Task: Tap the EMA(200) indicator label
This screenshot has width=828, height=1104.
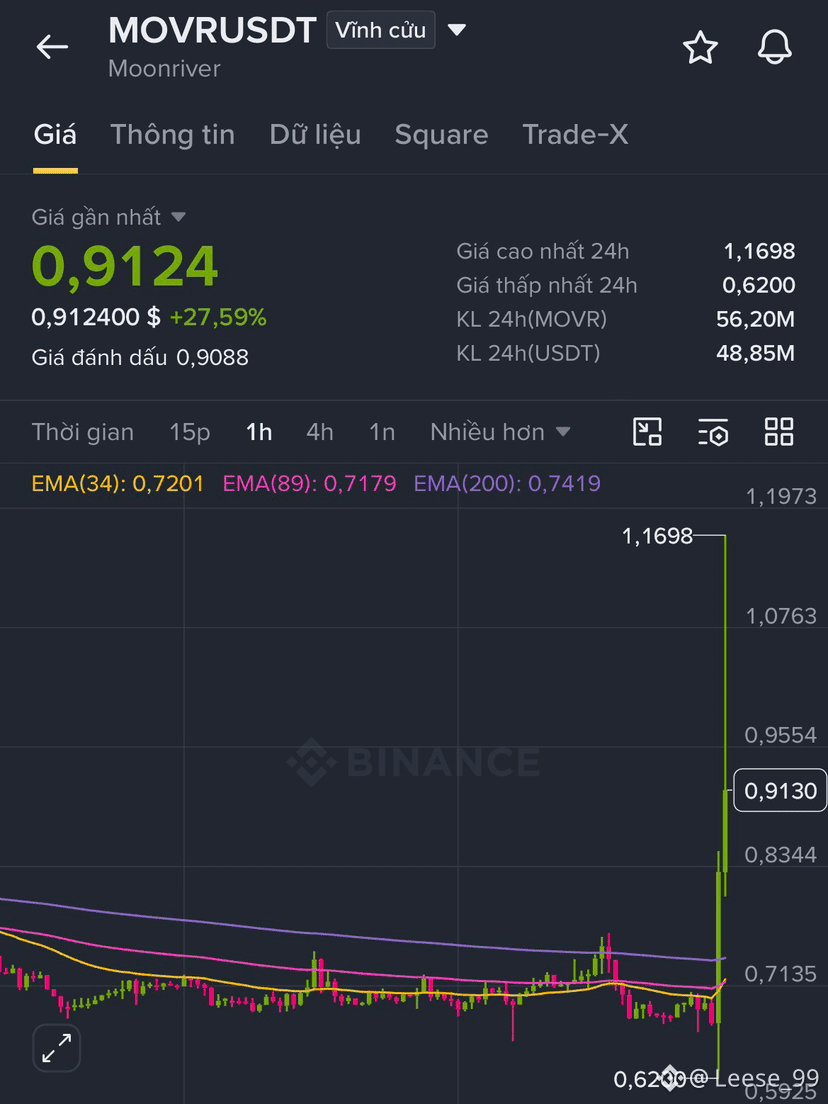Action: click(x=507, y=484)
